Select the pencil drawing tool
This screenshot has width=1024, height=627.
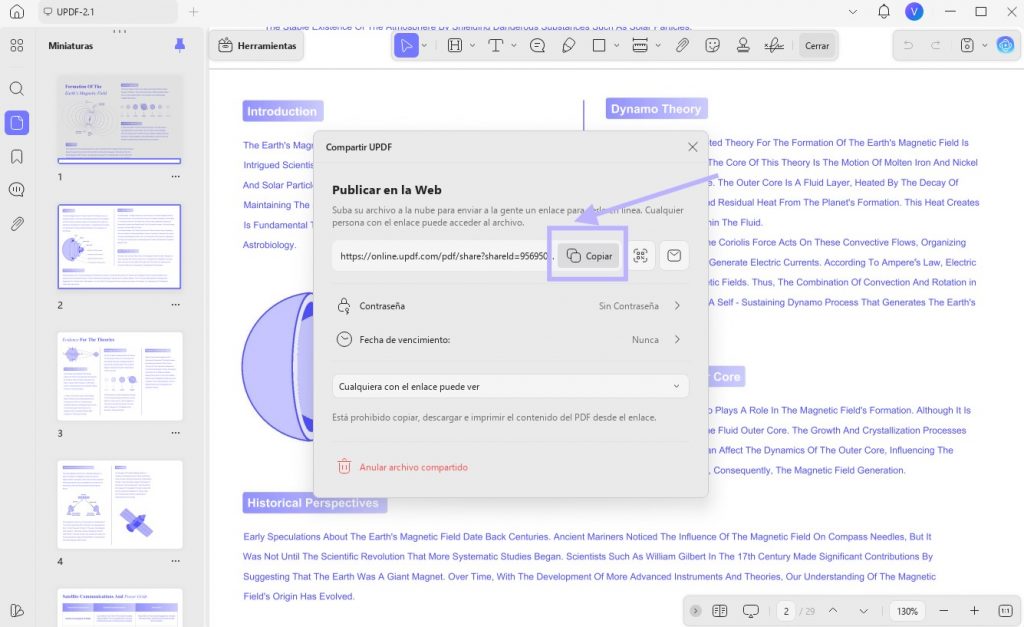point(569,45)
